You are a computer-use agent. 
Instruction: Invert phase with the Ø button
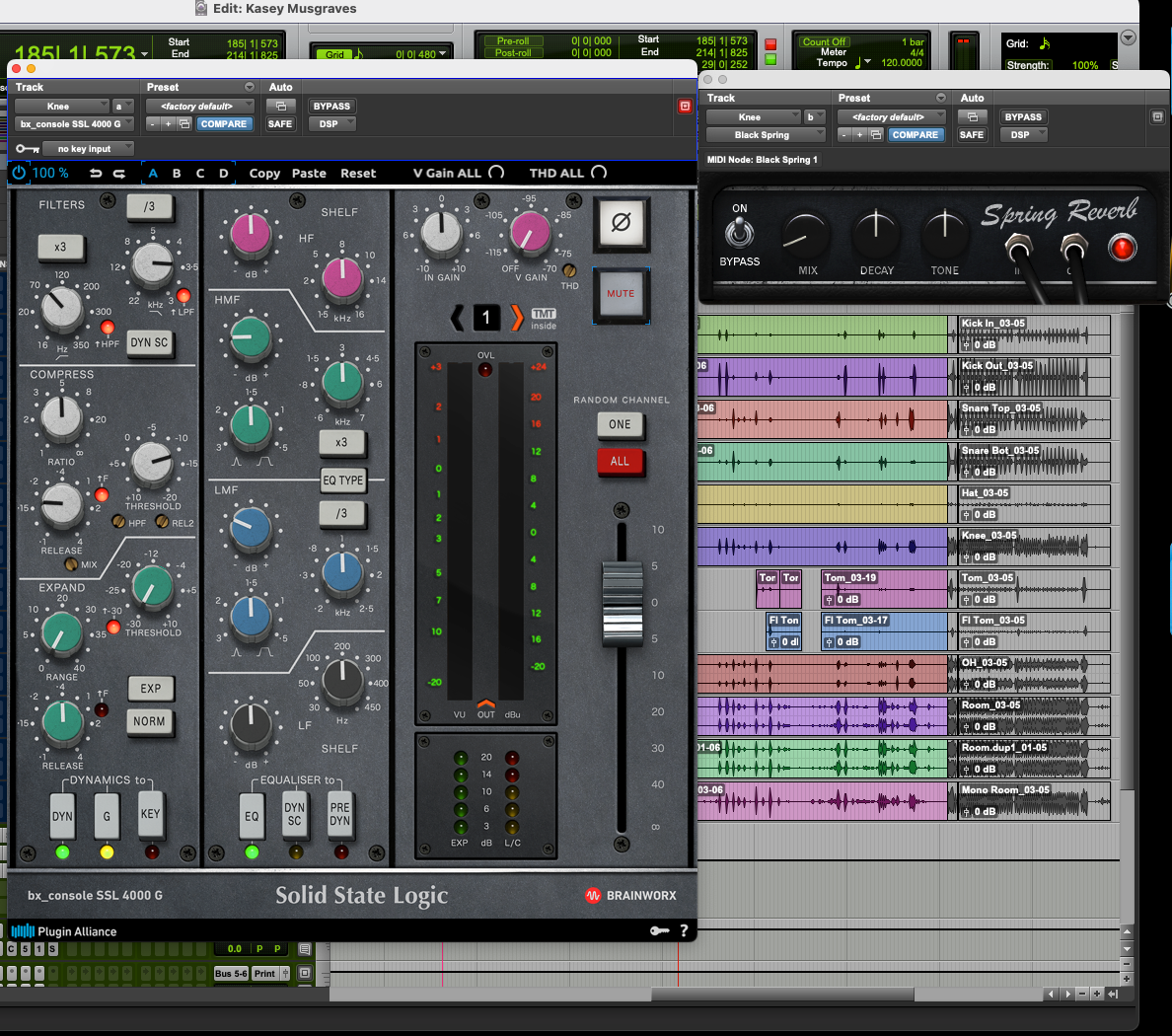coord(622,223)
